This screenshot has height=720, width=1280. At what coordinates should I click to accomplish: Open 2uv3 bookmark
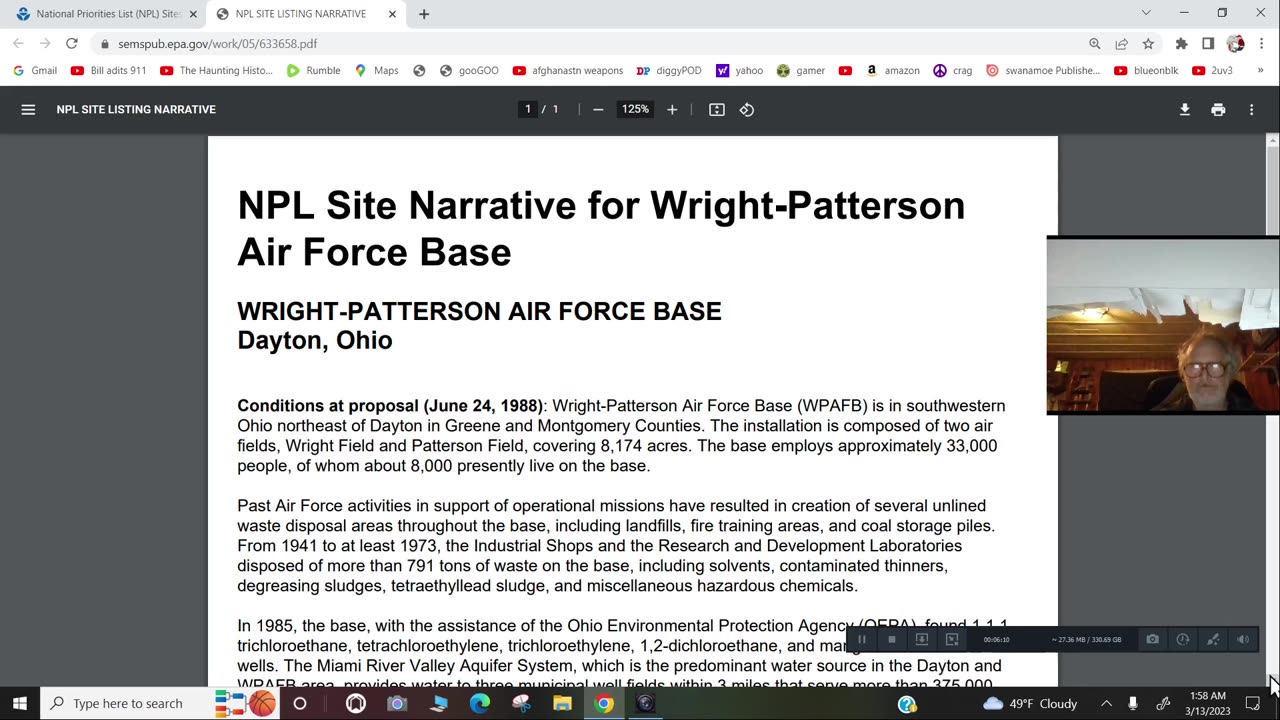(x=1212, y=70)
